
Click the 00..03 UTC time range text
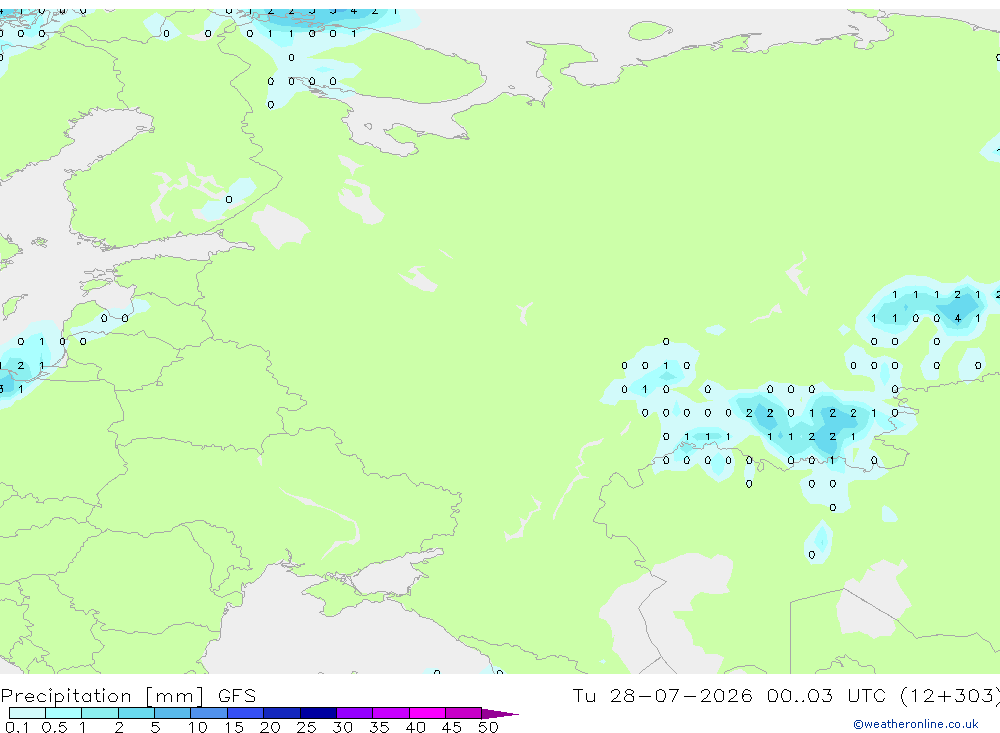(x=827, y=695)
